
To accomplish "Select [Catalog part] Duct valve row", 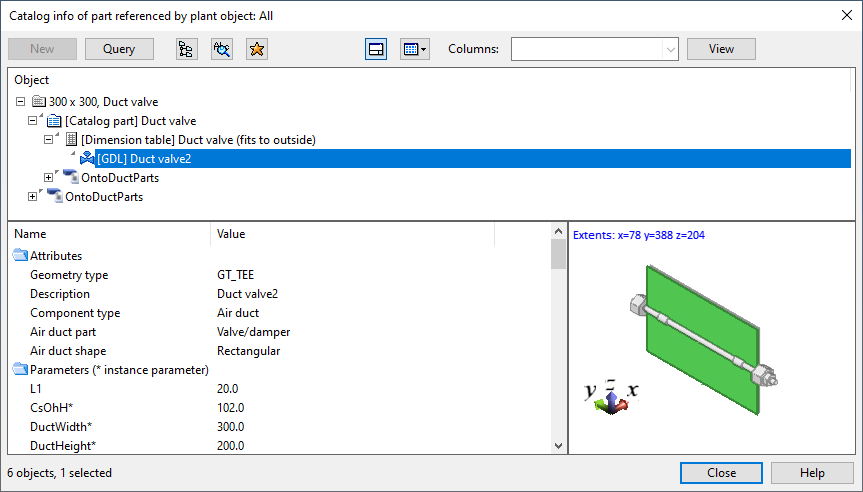I will [130, 121].
